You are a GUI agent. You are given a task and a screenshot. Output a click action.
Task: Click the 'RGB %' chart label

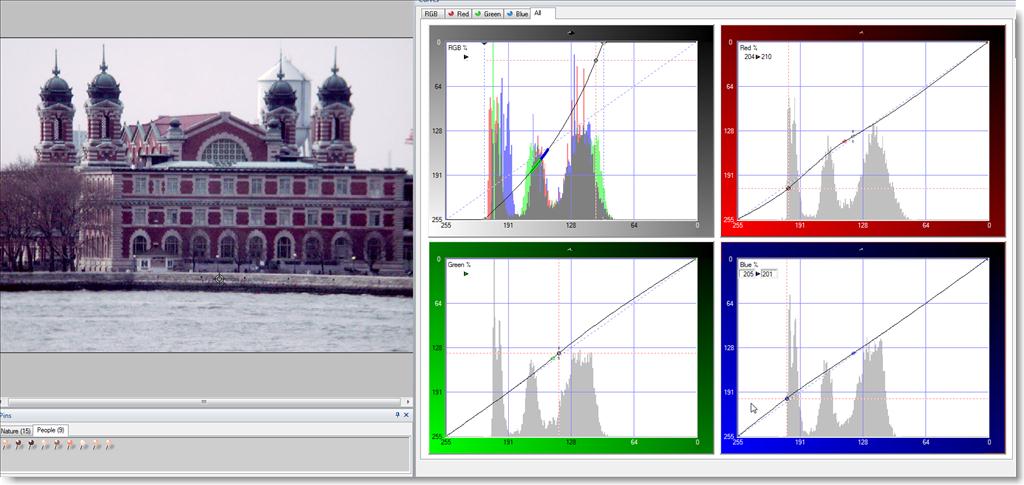458,48
